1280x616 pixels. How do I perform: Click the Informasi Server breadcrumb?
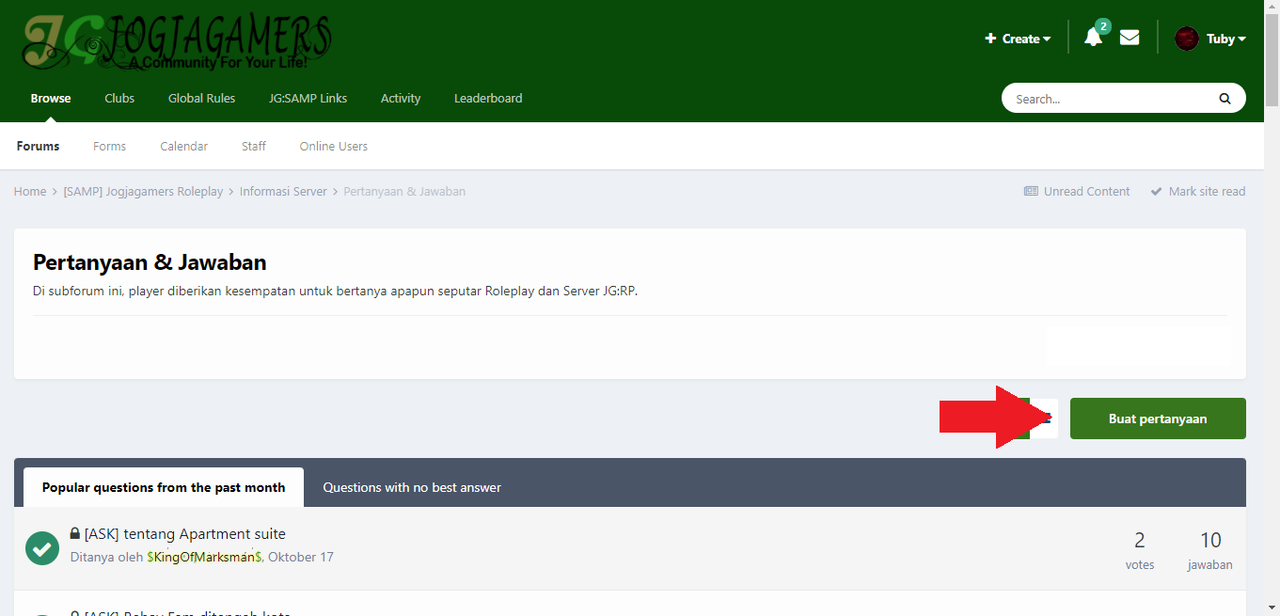click(x=283, y=191)
